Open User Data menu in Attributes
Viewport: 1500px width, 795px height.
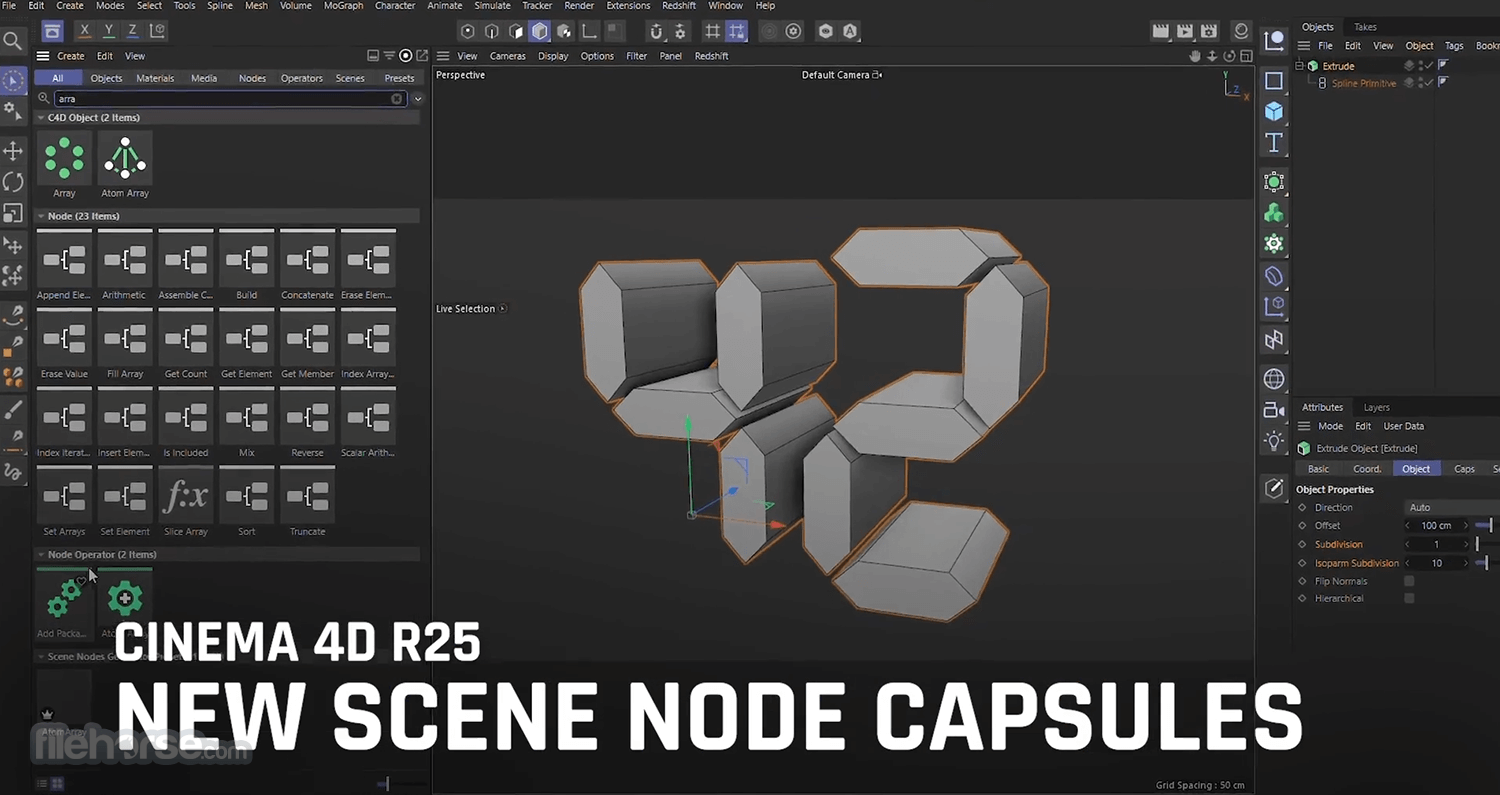pos(1403,426)
